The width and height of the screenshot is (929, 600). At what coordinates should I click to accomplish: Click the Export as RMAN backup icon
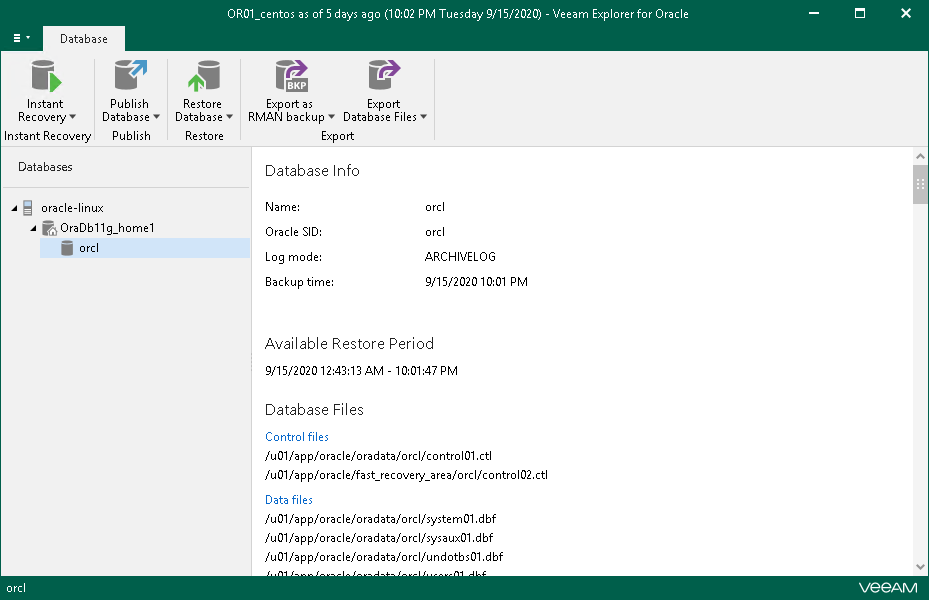click(x=291, y=76)
